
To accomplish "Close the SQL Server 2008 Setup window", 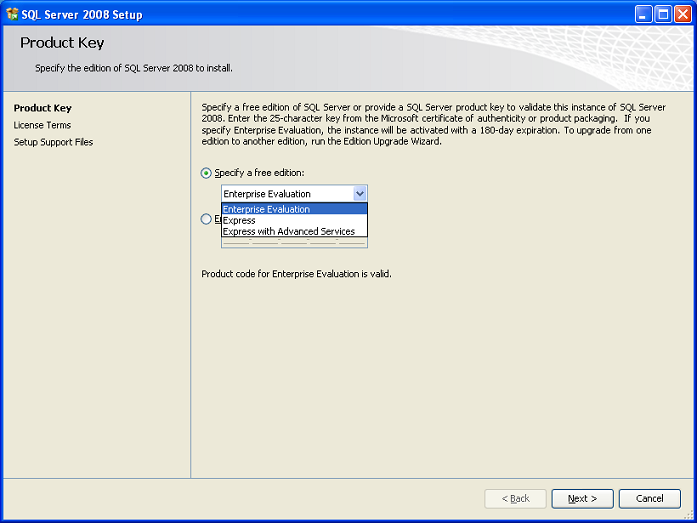I will point(682,14).
